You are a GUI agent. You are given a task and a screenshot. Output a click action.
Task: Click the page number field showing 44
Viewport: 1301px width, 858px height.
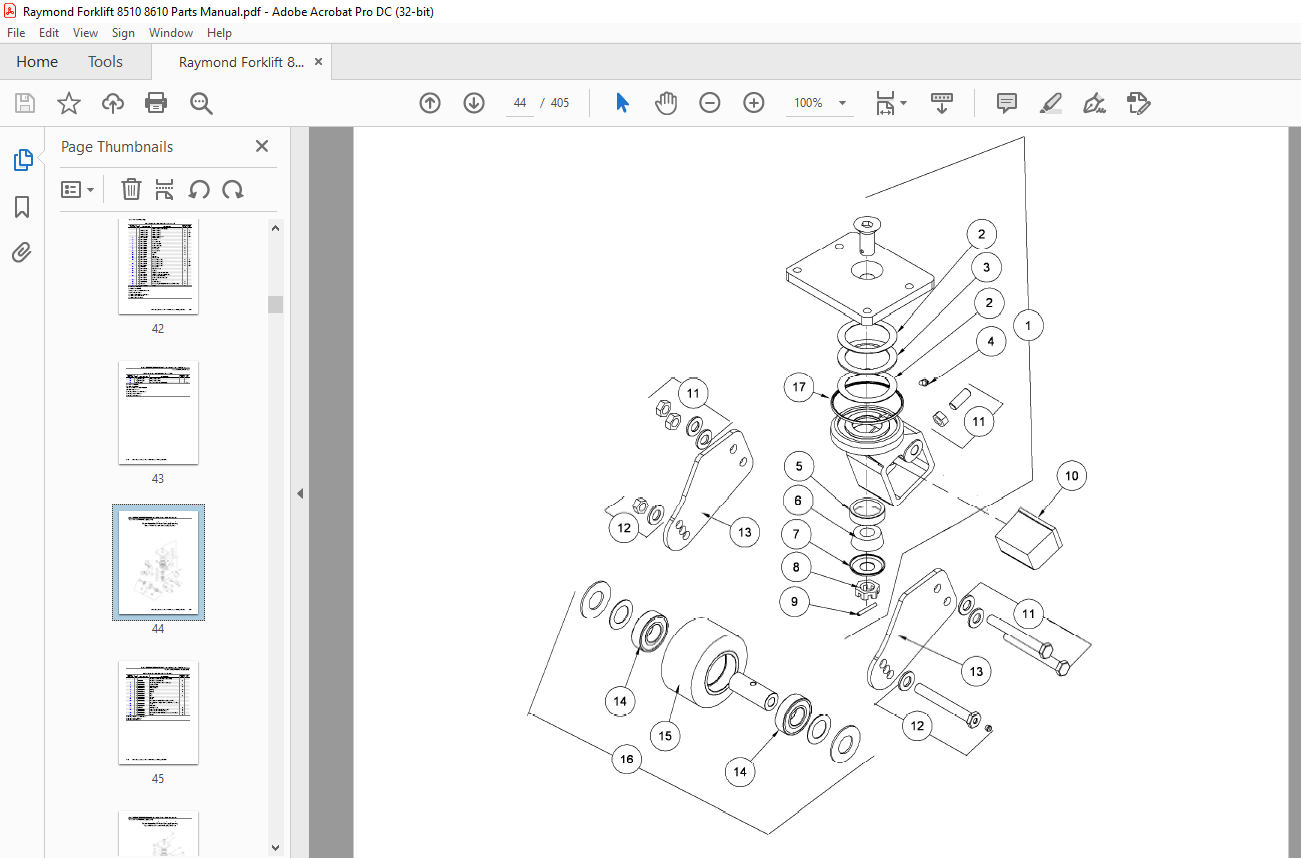point(520,103)
